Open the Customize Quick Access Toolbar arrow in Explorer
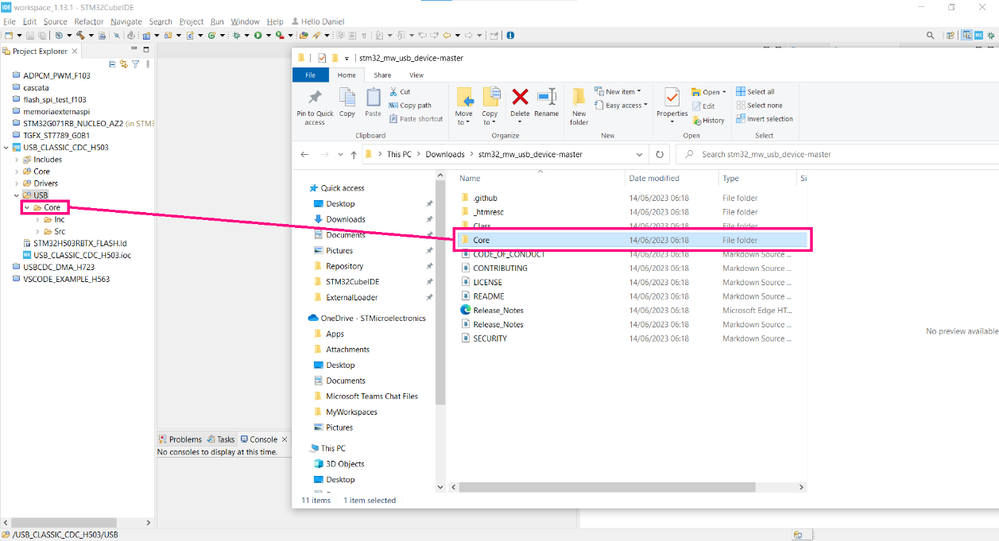 coord(347,59)
